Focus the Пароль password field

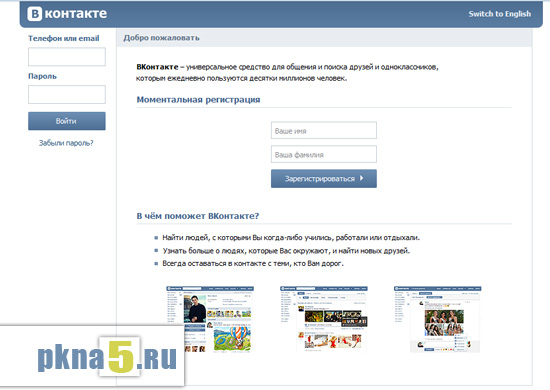[x=67, y=94]
